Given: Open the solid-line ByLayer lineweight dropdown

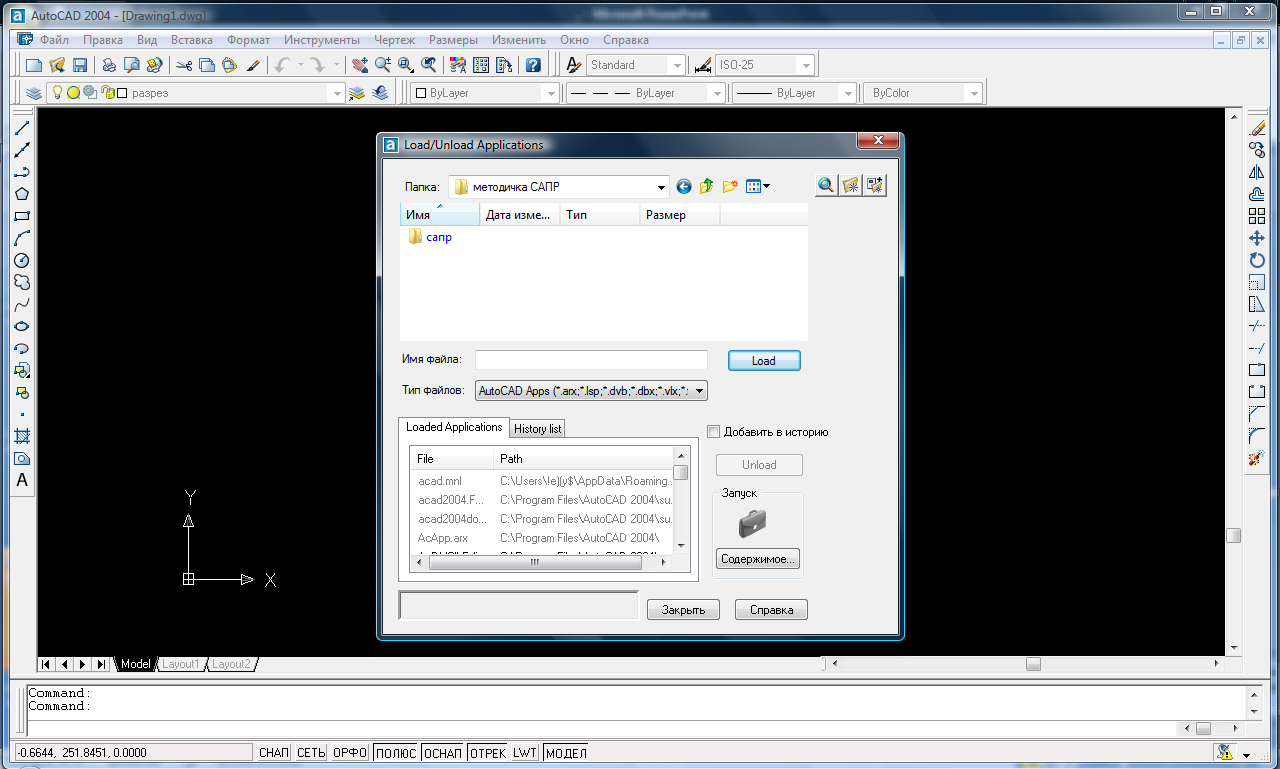Looking at the screenshot, I should (x=848, y=93).
